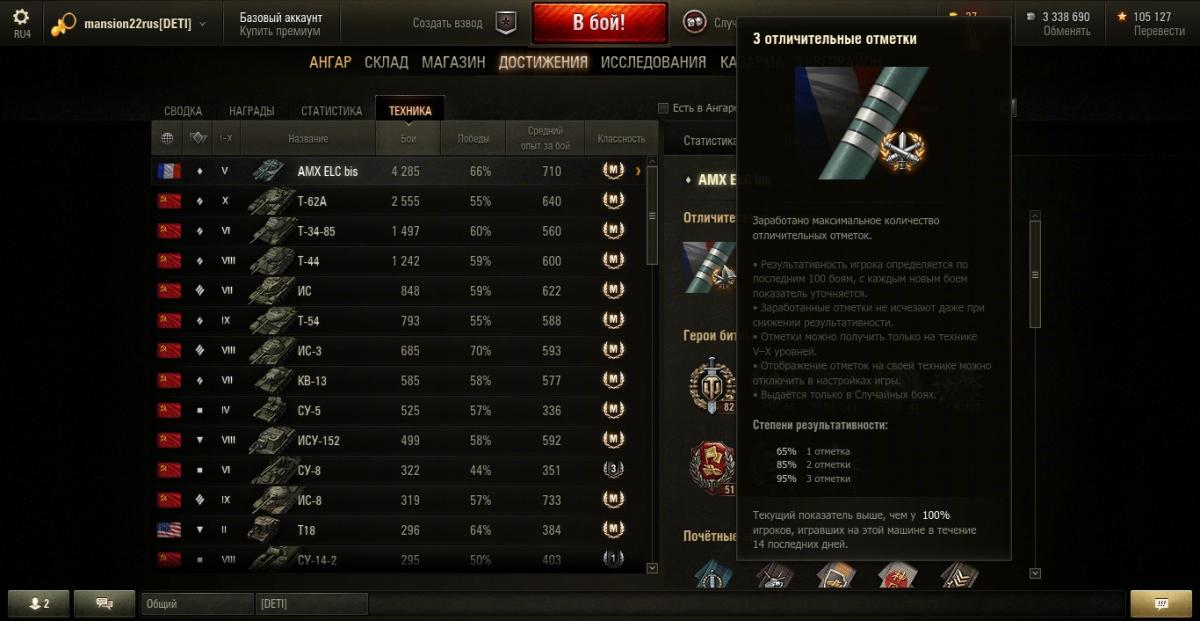Viewport: 1200px width, 621px height.
Task: Toggle the 'Есть в Ангаре' checkbox
Action: 663,108
